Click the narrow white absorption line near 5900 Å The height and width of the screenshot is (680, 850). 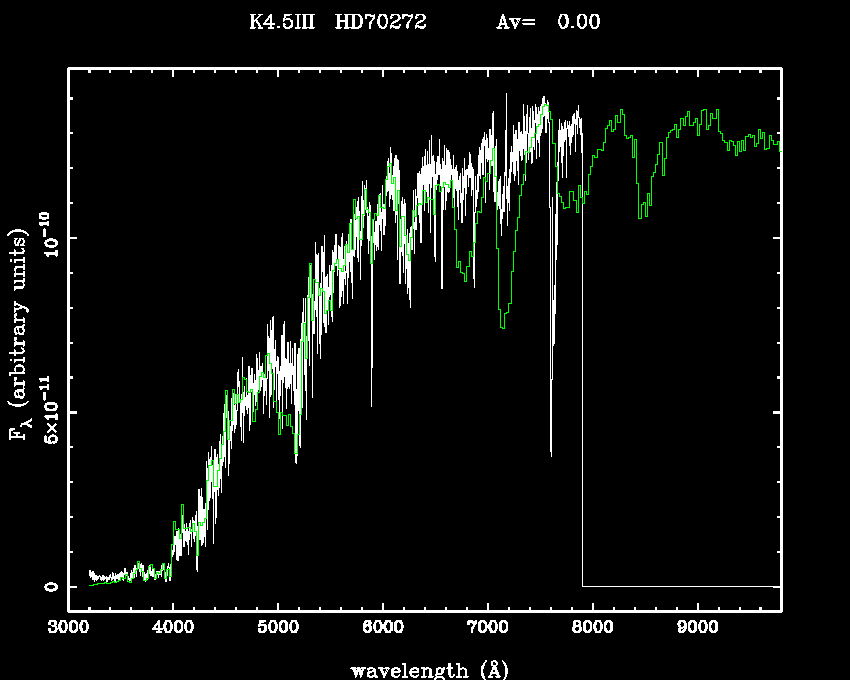tap(372, 403)
